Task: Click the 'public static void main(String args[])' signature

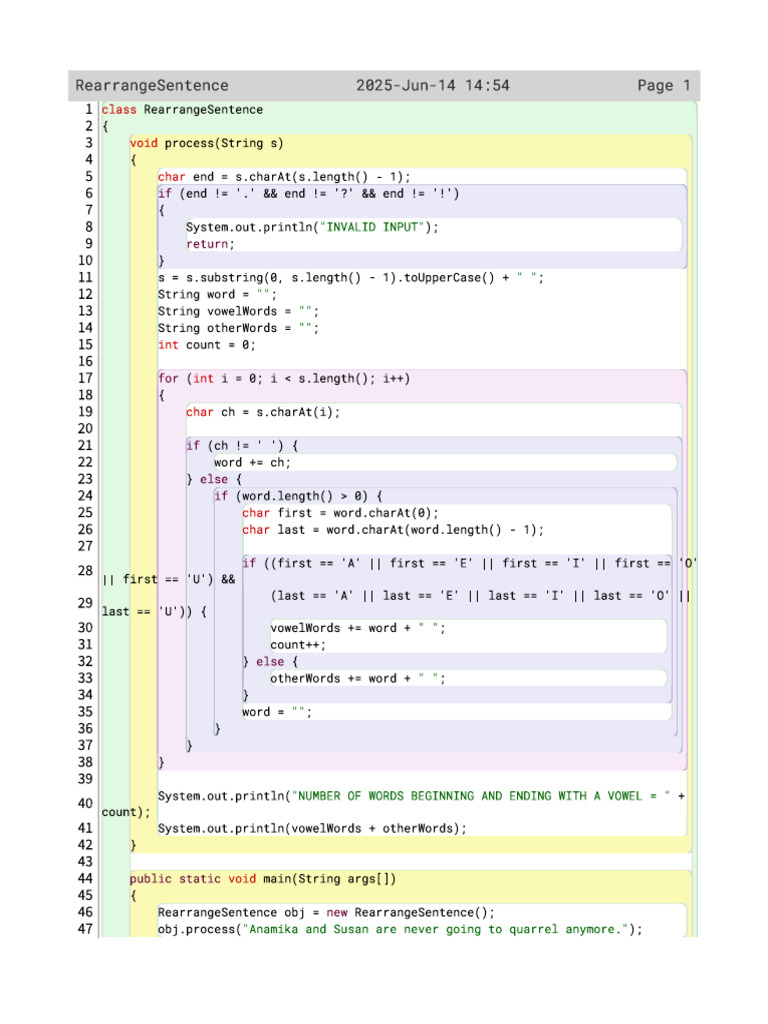Action: 263,879
